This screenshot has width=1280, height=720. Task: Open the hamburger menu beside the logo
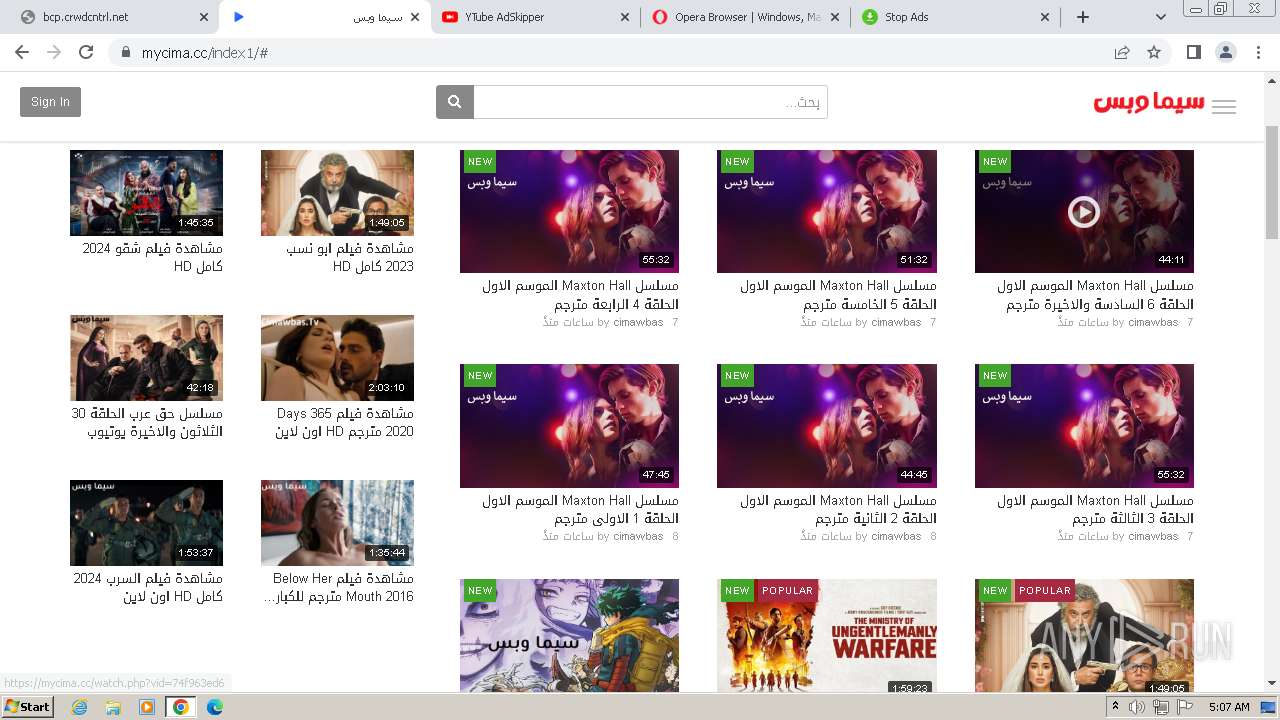tap(1224, 107)
